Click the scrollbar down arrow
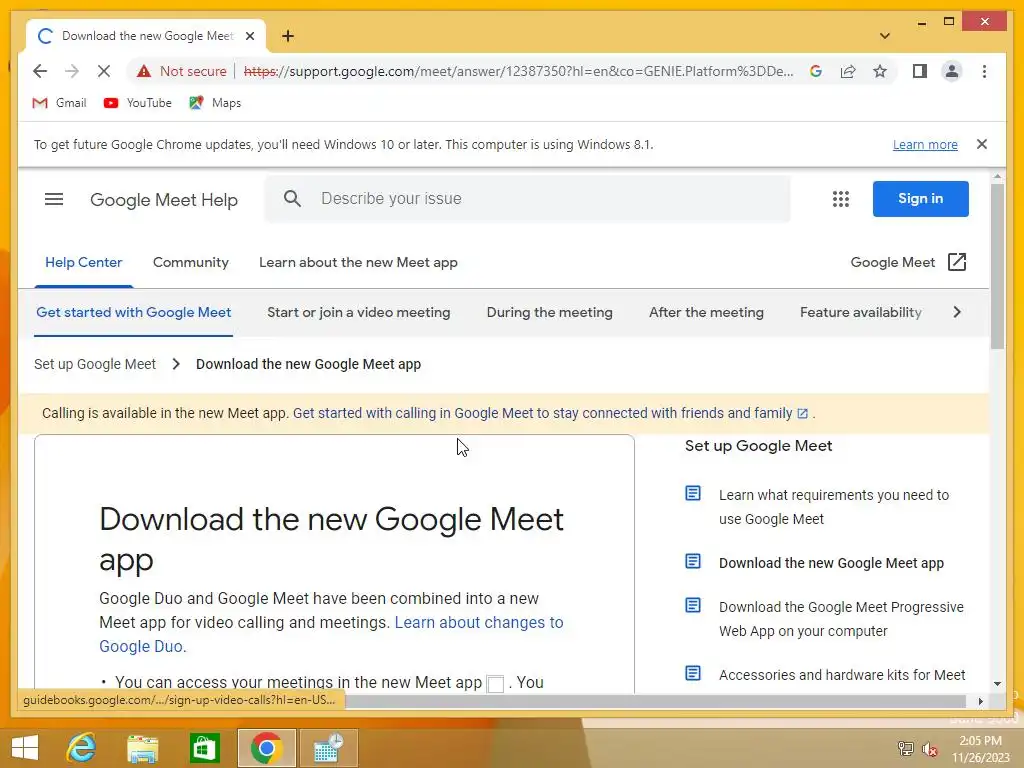Screen dimensions: 1024x768 click(x=997, y=684)
